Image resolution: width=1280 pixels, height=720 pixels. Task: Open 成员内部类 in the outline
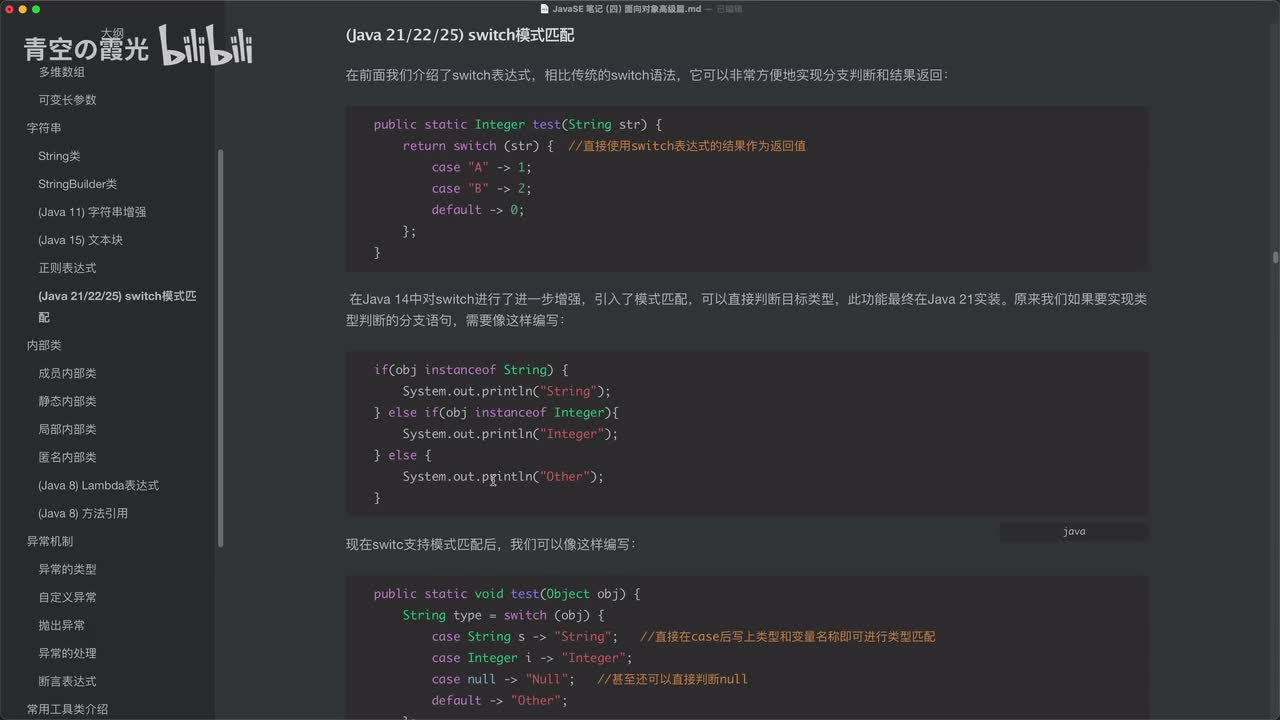(x=67, y=373)
